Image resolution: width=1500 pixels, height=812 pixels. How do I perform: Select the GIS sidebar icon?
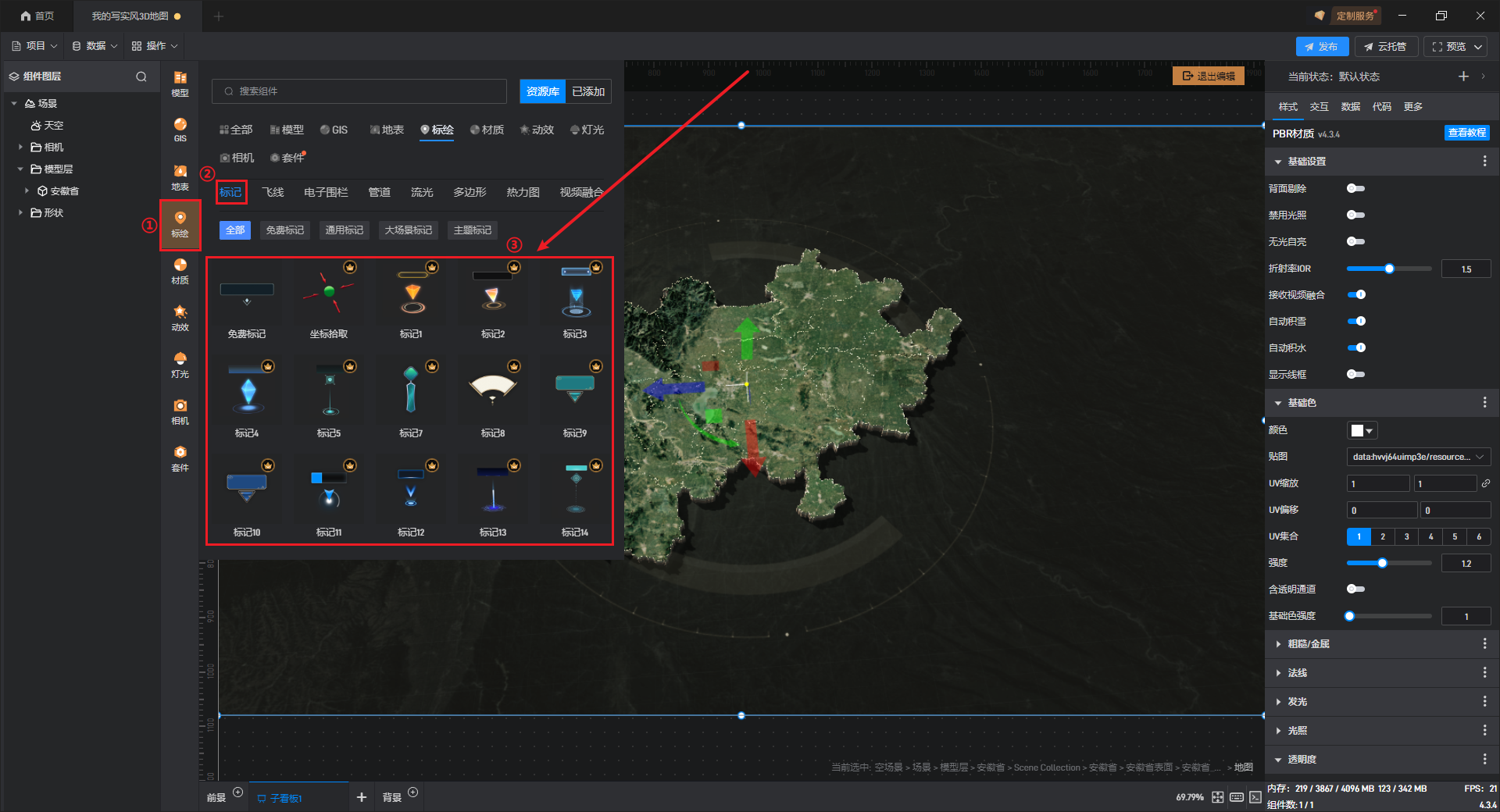[180, 130]
